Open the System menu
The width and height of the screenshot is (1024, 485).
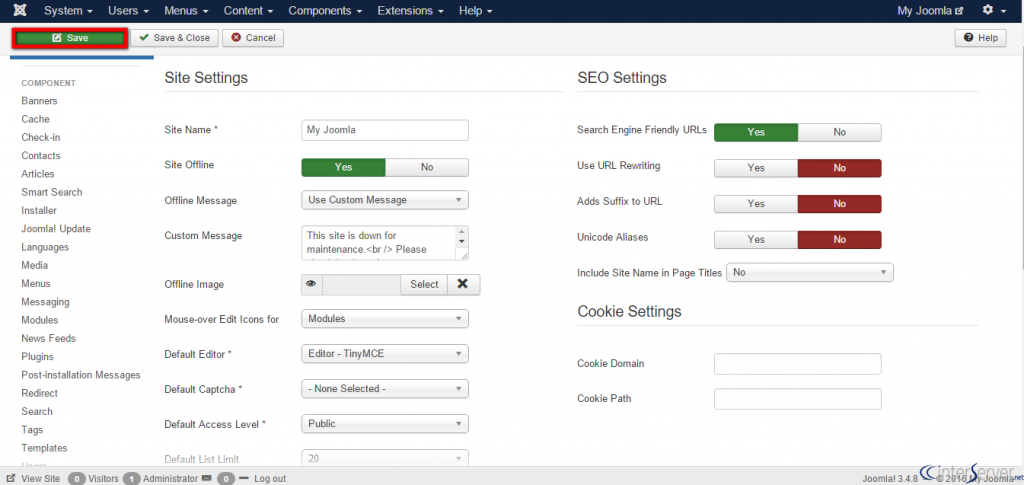(x=68, y=11)
